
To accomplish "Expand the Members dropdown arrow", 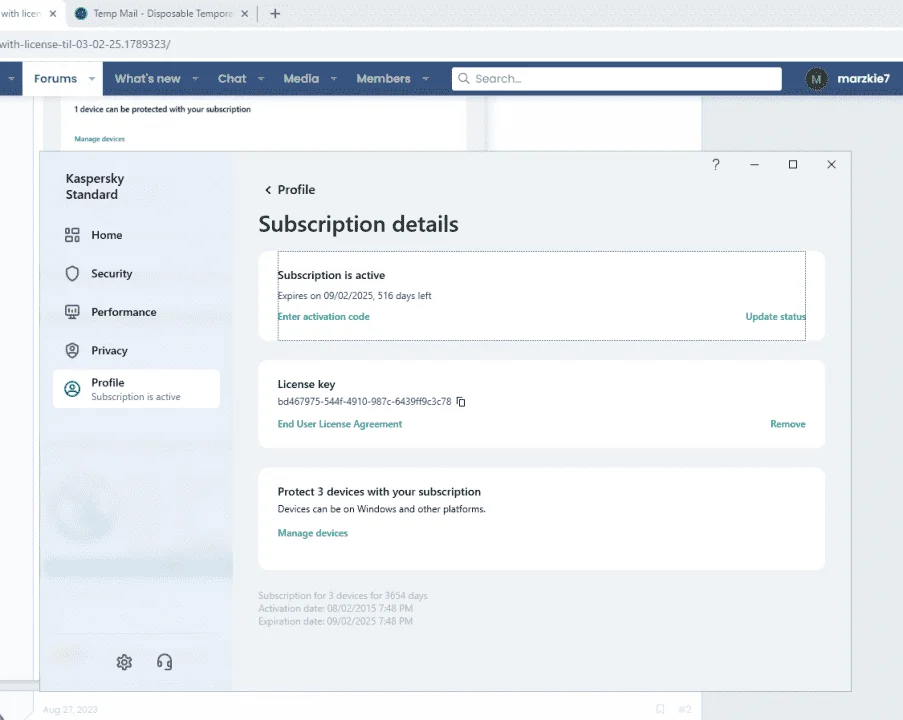I will coord(426,79).
